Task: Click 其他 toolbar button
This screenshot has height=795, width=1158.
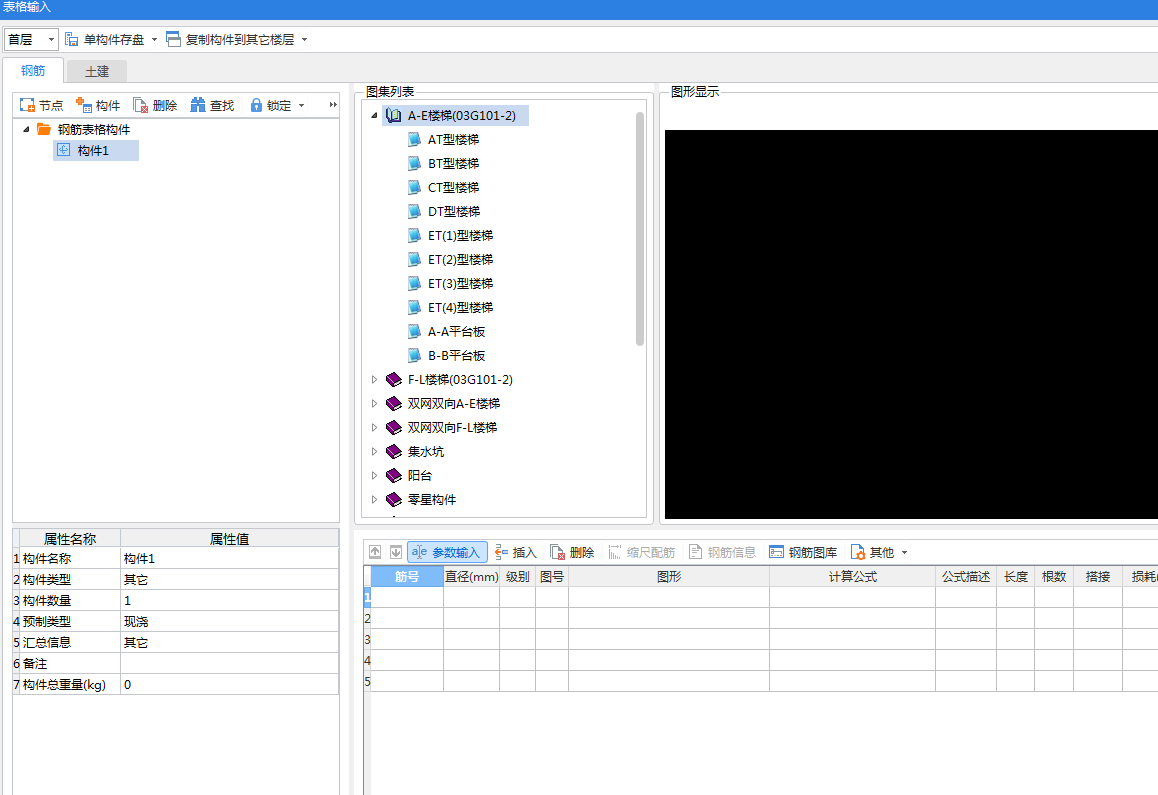Action: (872, 552)
